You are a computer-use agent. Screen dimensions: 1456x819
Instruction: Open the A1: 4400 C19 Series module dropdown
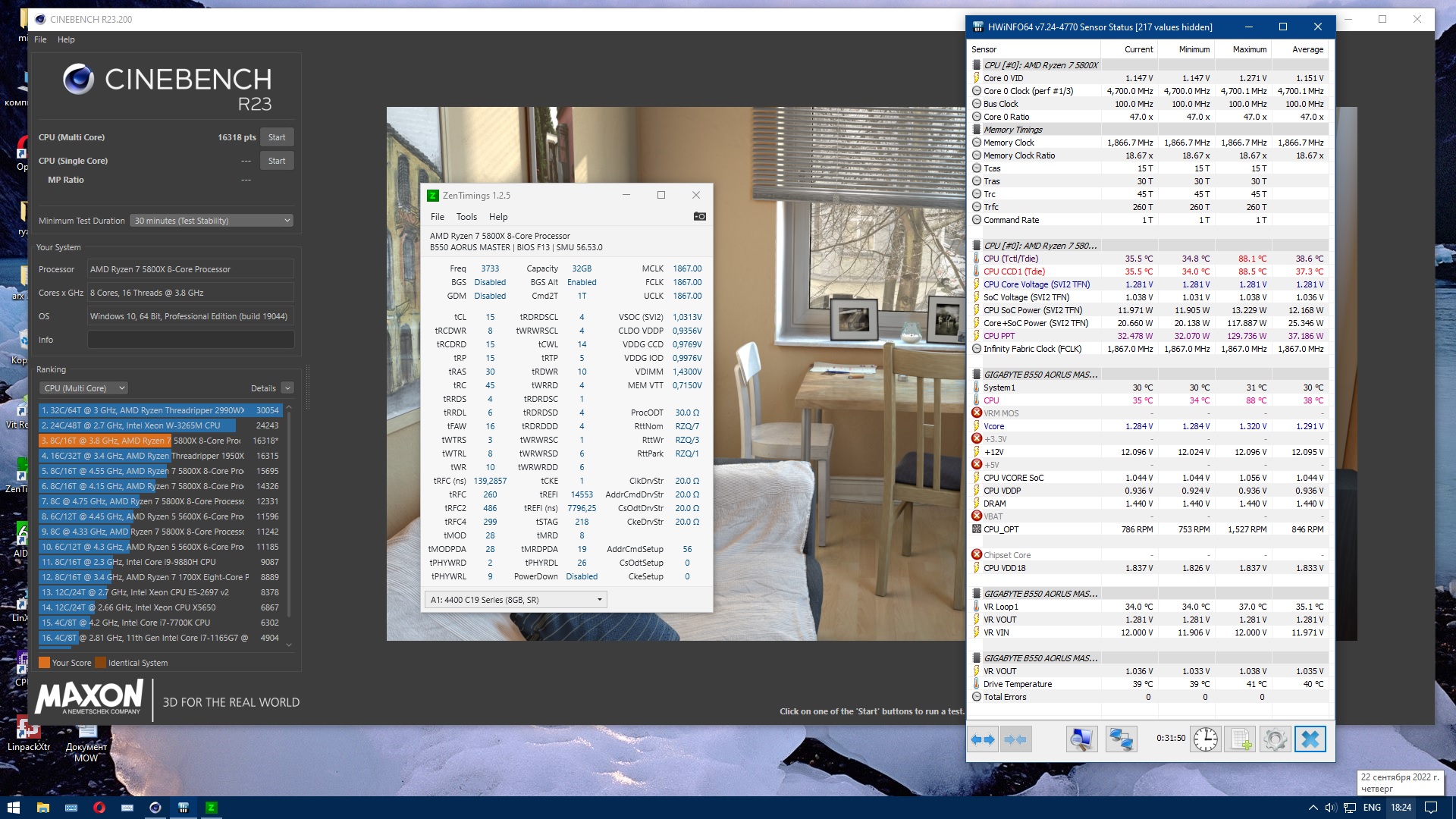click(516, 600)
